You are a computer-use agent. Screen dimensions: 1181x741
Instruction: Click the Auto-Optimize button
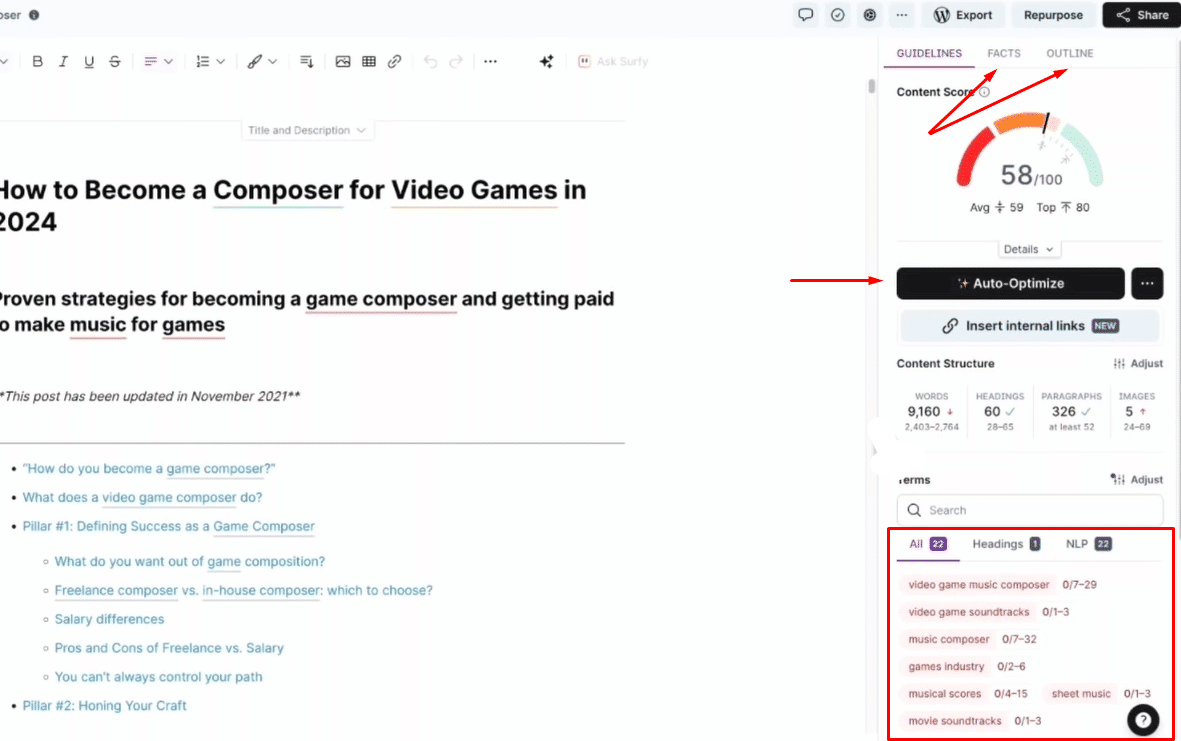1010,284
